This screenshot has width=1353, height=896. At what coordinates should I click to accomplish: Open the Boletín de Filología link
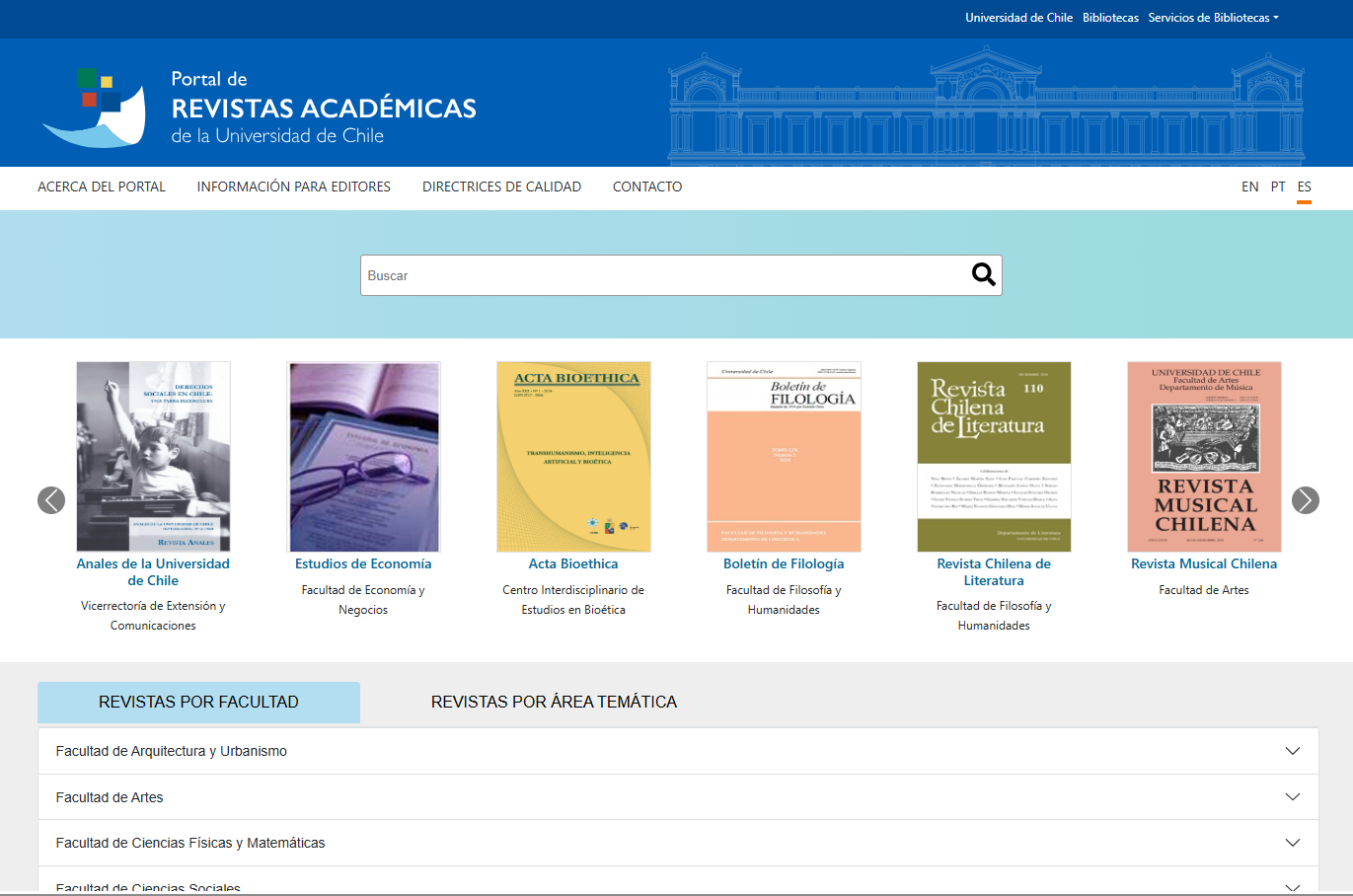[x=784, y=563]
